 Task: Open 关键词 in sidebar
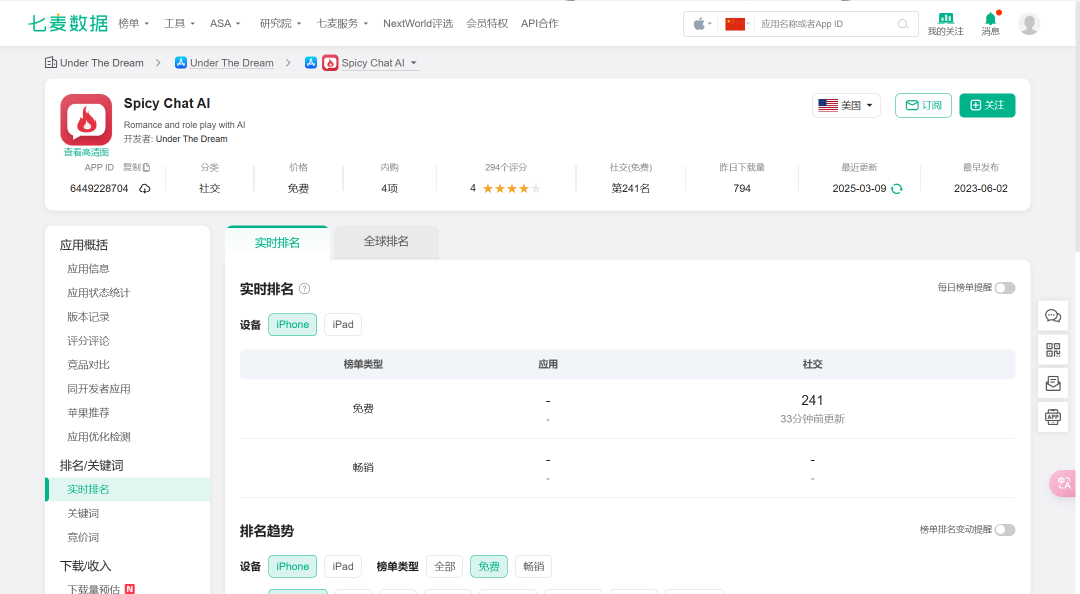(83, 513)
